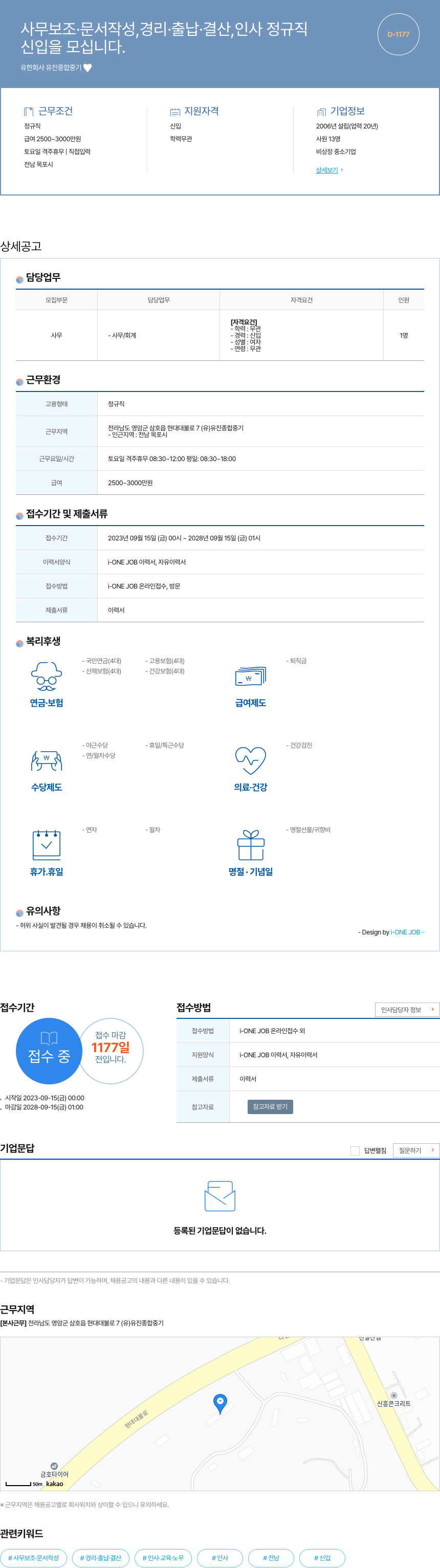The height and width of the screenshot is (1568, 440).
Task: Toggle the 답변펼침 checkbox
Action: tap(355, 1150)
